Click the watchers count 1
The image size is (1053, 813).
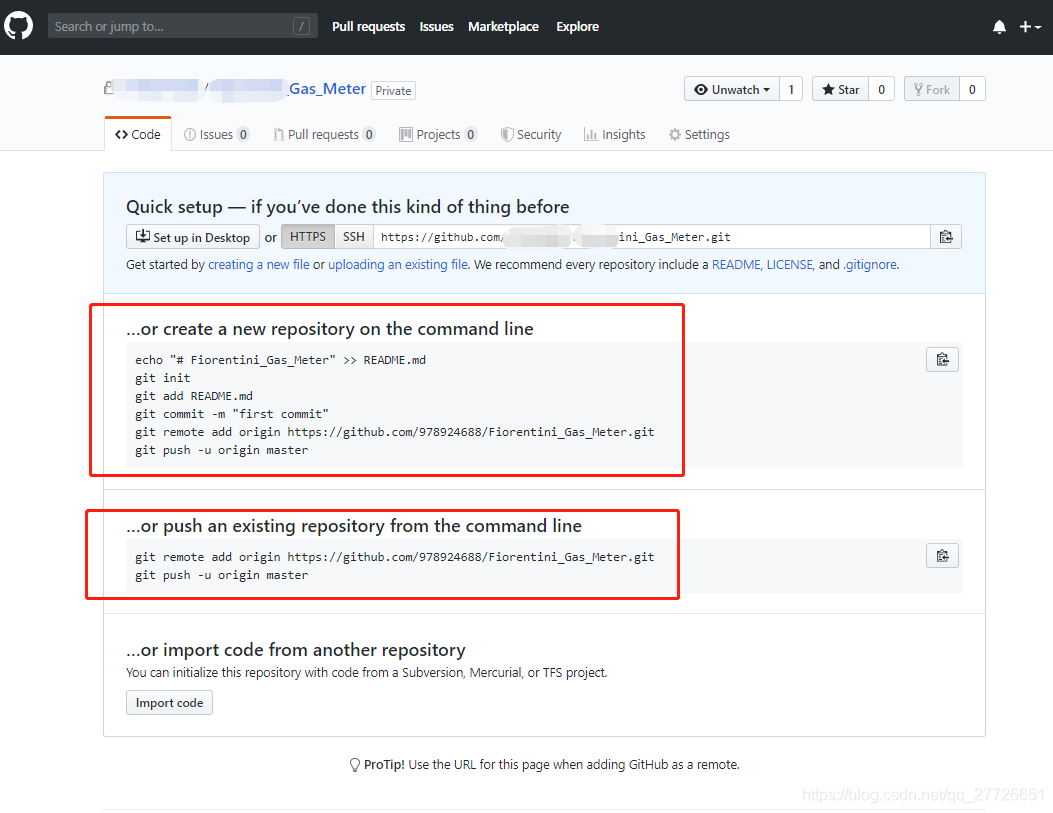click(x=791, y=89)
